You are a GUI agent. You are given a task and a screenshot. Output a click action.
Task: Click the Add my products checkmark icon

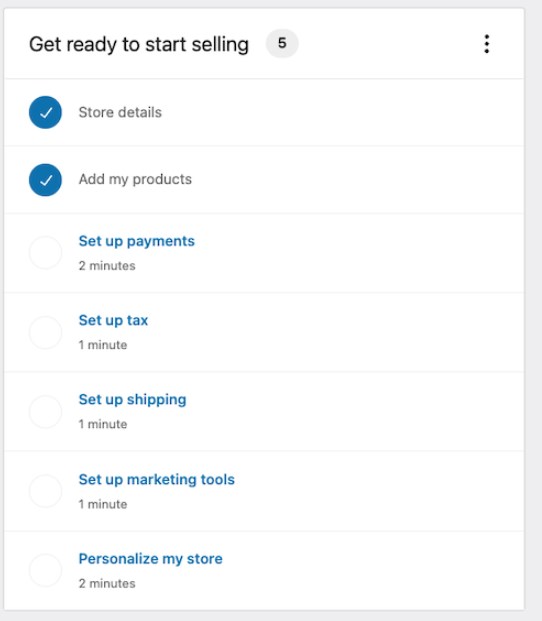click(x=45, y=180)
